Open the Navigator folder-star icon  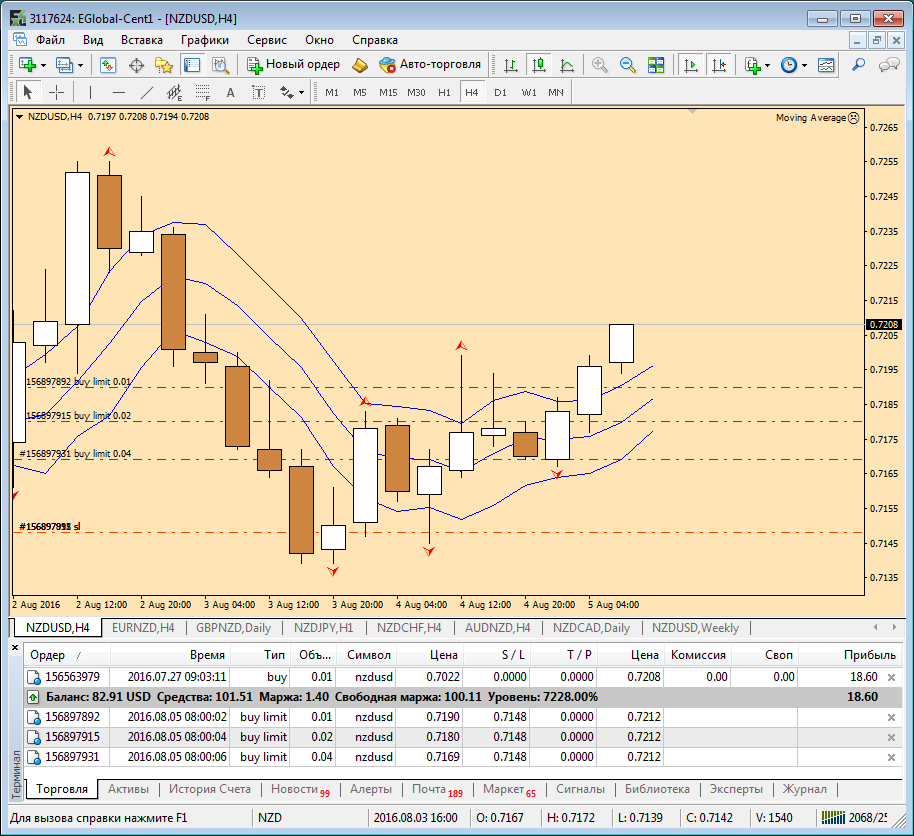(x=164, y=65)
